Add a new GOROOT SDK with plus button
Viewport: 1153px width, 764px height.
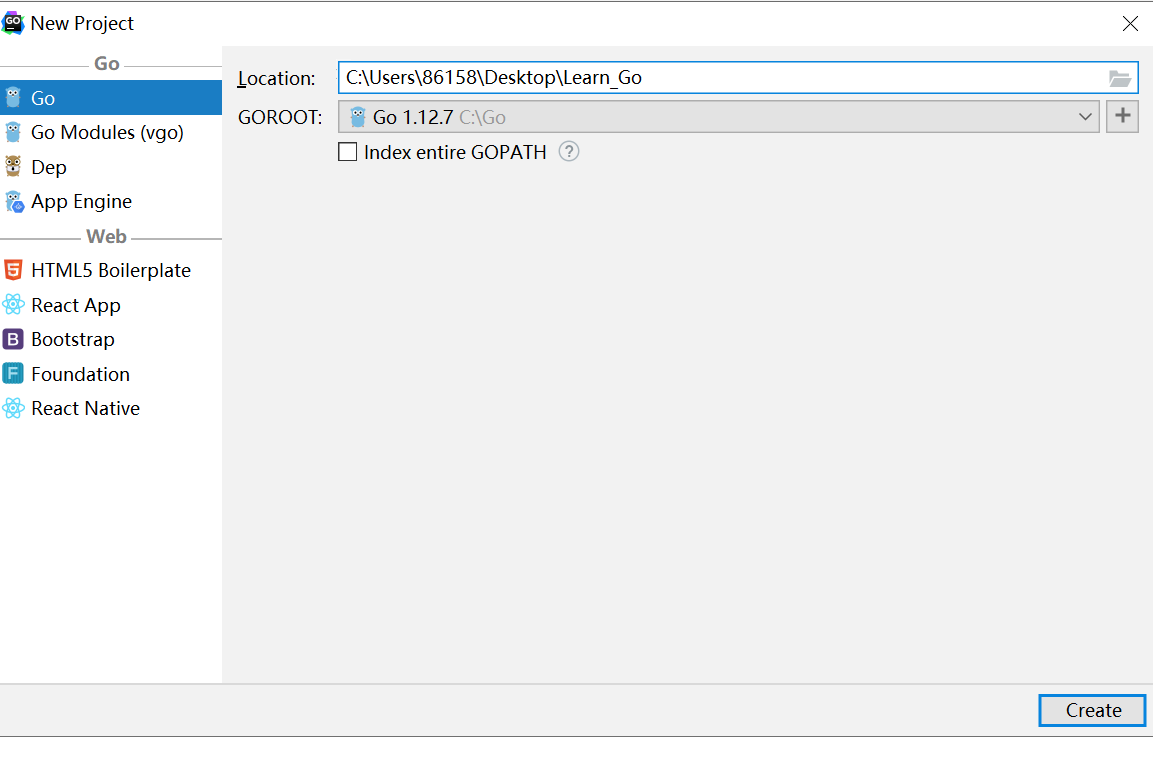click(1122, 116)
